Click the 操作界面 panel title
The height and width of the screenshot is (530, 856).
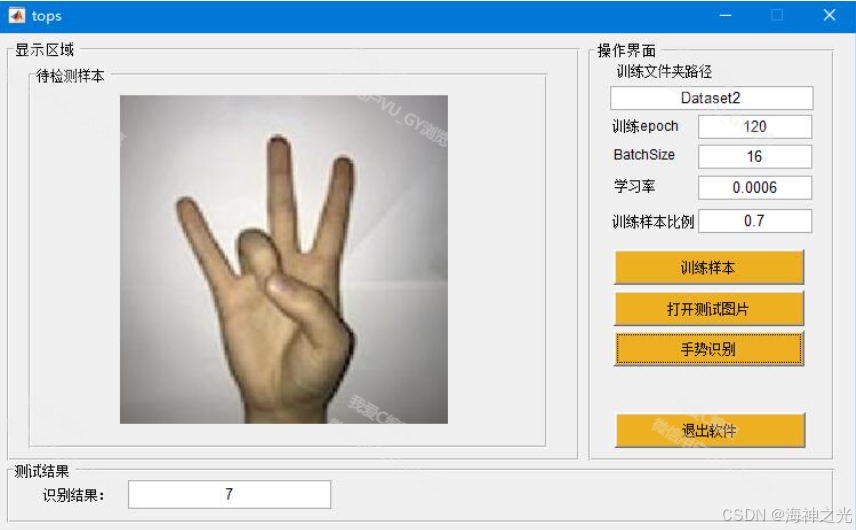coord(626,51)
